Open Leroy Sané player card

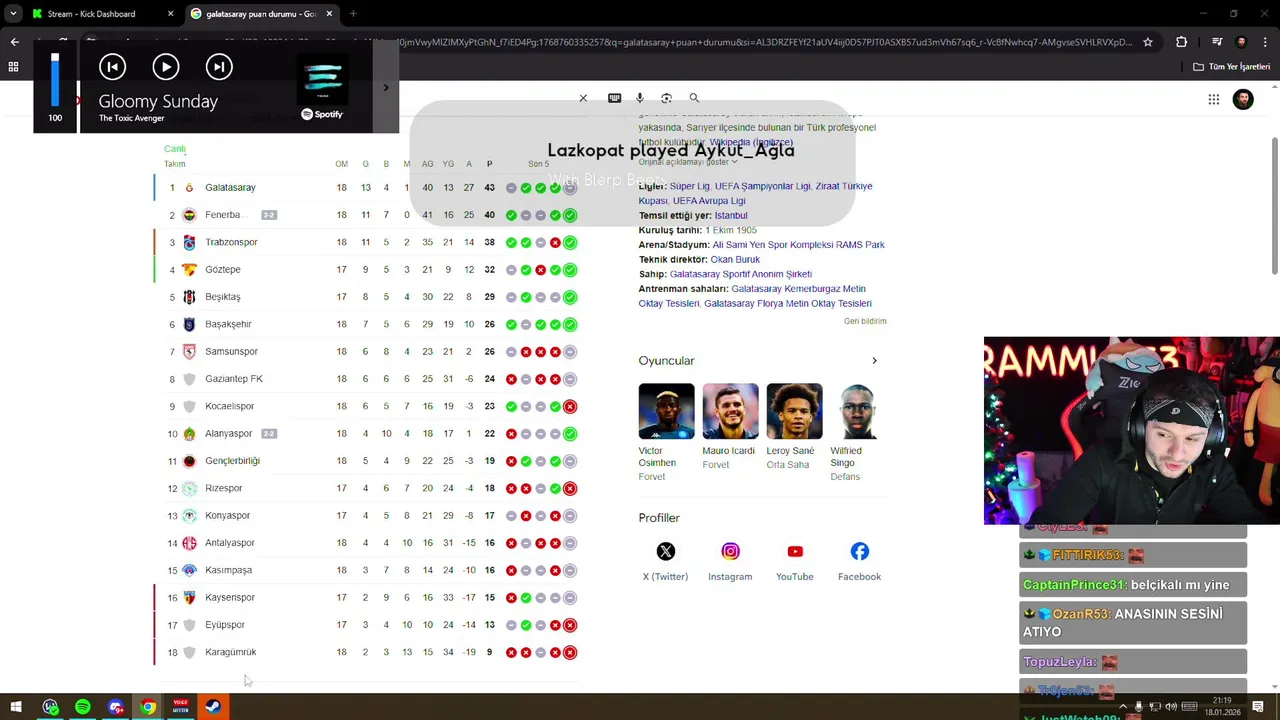point(794,427)
